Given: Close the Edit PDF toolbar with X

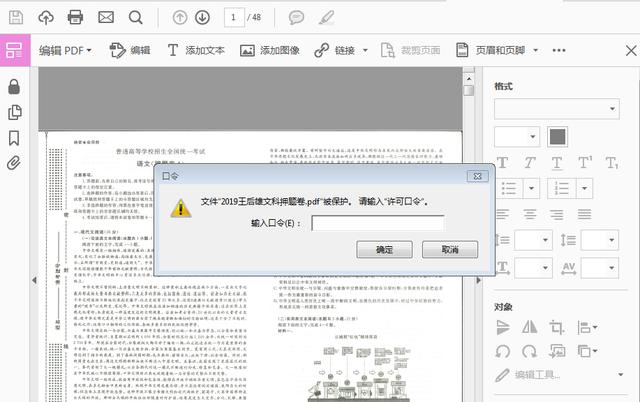Looking at the screenshot, I should [x=631, y=51].
